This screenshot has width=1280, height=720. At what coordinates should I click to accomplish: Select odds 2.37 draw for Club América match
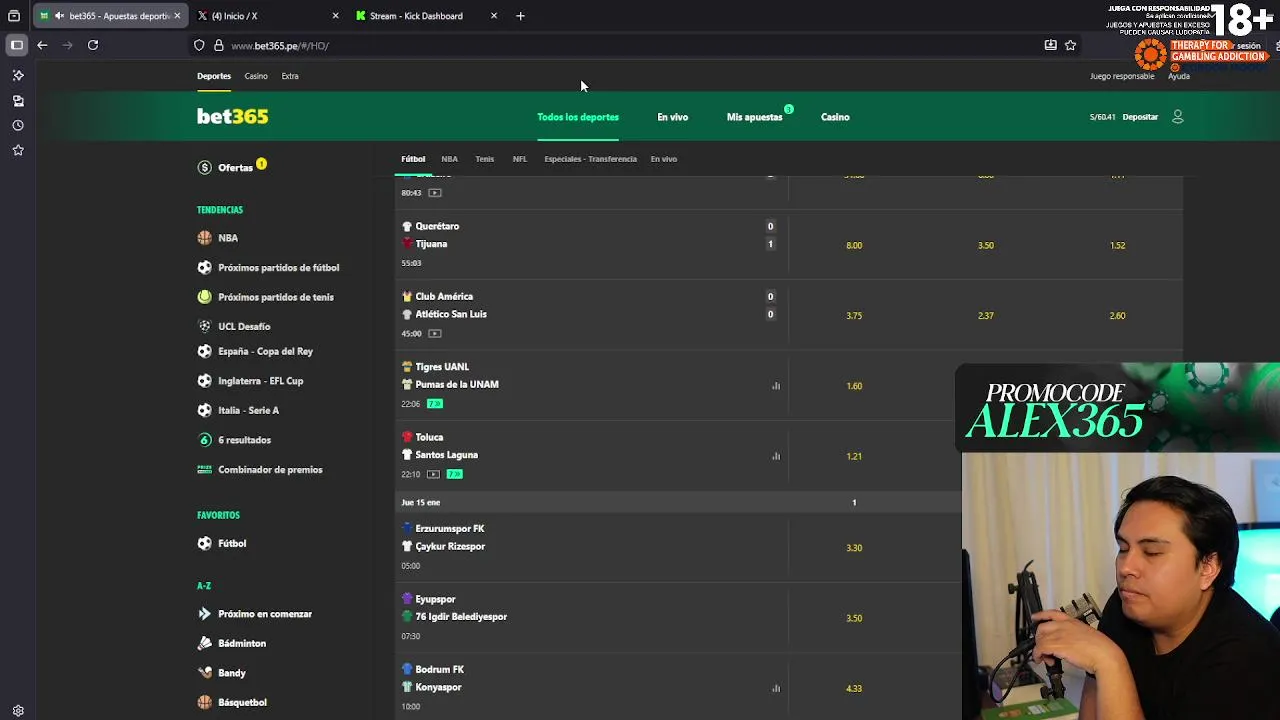(x=986, y=316)
